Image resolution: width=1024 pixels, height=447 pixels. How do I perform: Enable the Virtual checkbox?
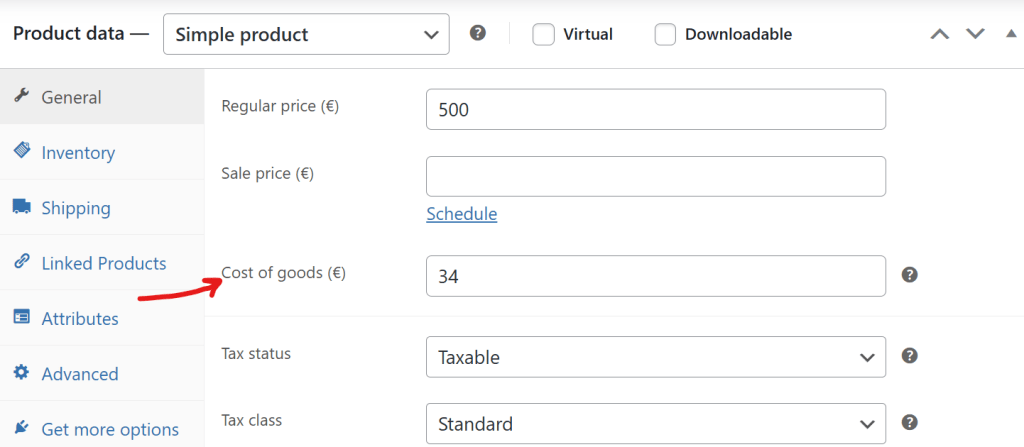[543, 35]
